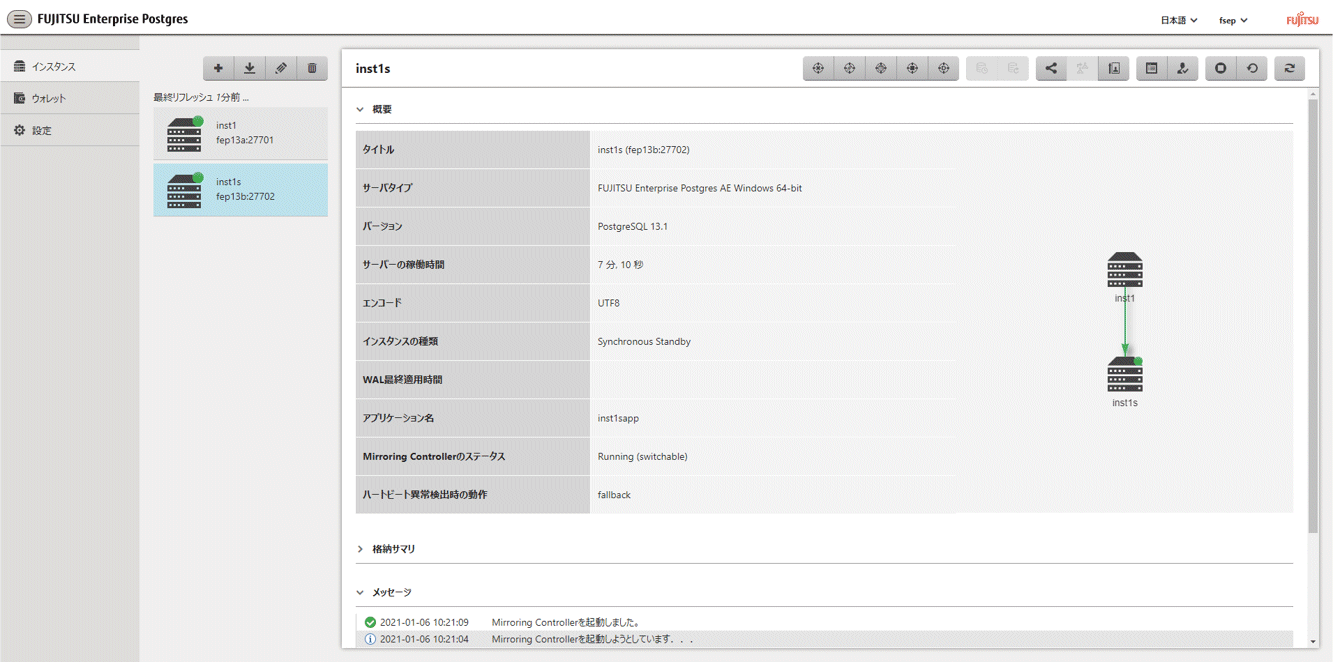Click the vertical scrollbar thumb

(1313, 315)
